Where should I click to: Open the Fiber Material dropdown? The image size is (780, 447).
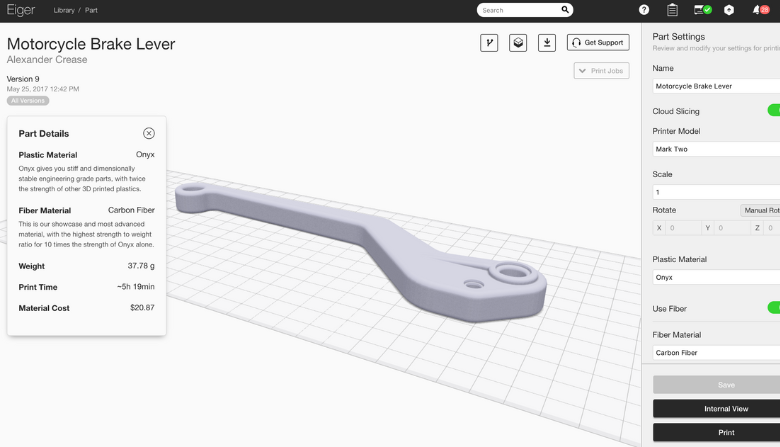(715, 353)
